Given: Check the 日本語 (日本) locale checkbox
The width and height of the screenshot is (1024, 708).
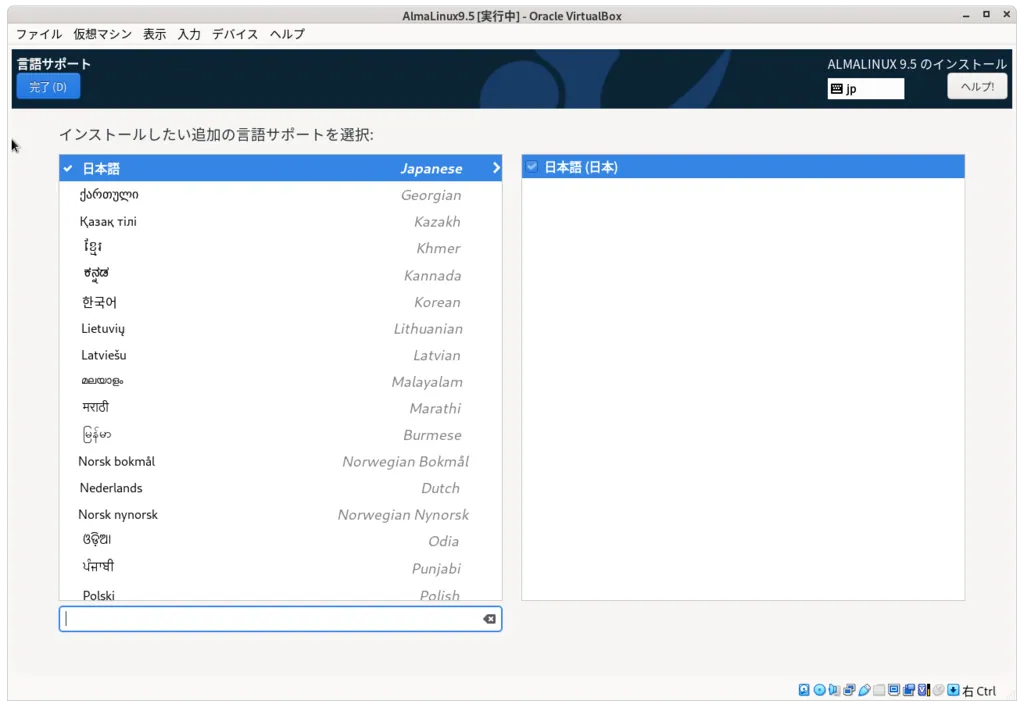Looking at the screenshot, I should (x=531, y=166).
